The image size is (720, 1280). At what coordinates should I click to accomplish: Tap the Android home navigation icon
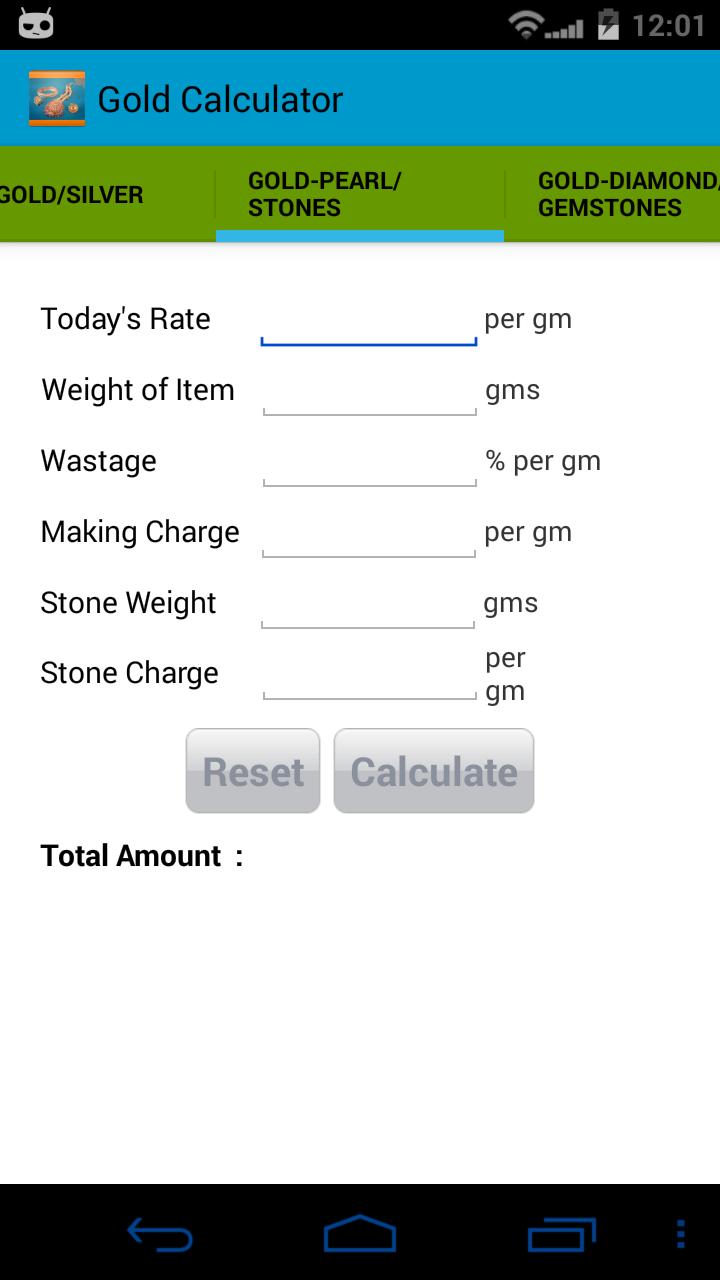tap(360, 1234)
